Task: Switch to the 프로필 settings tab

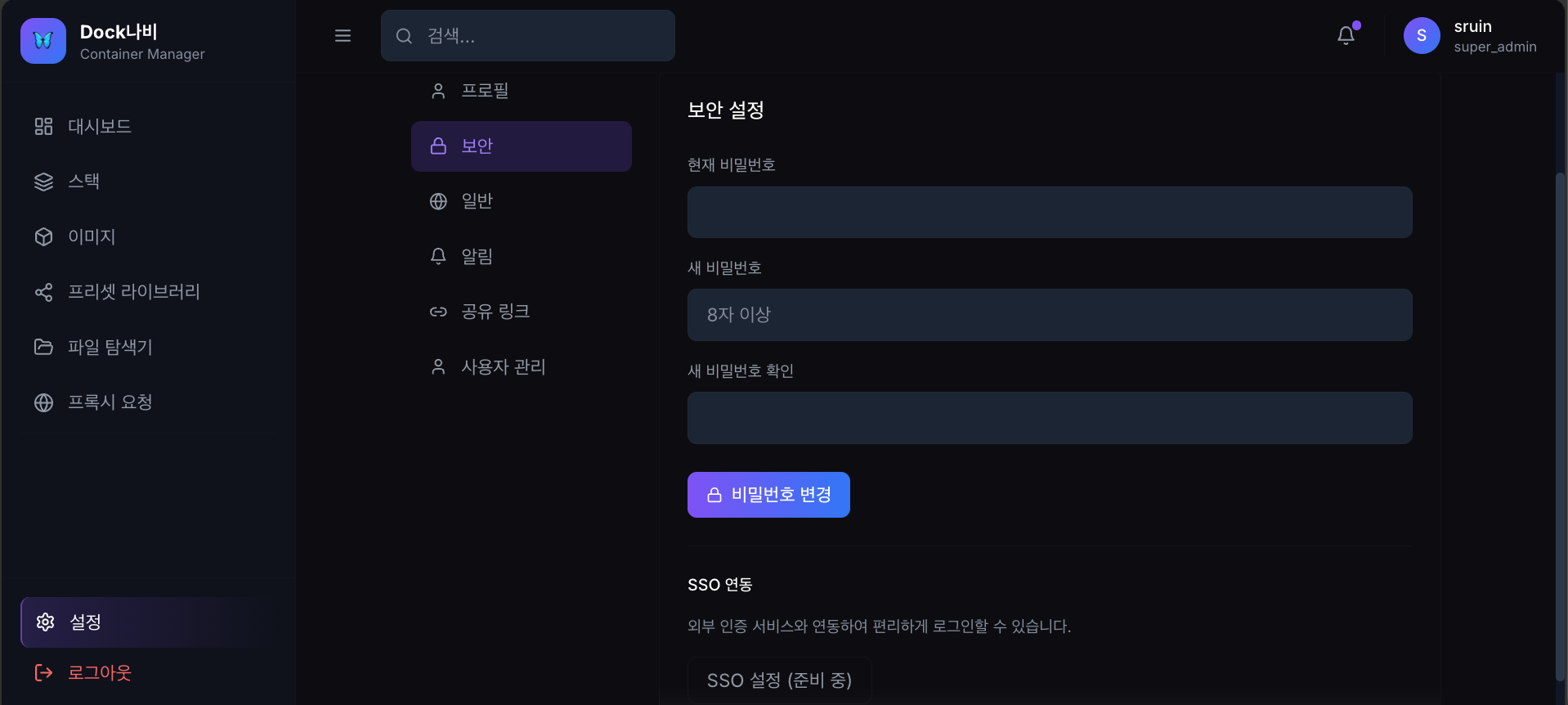Action: [486, 90]
